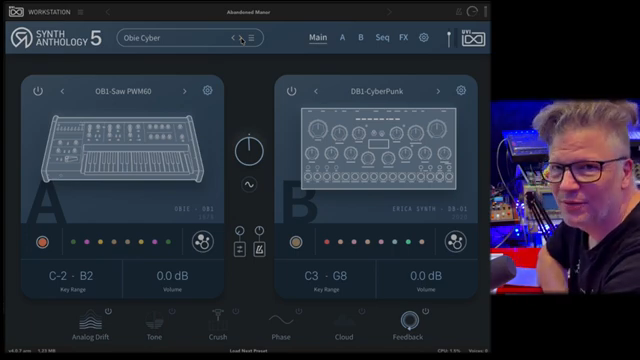Open global settings gear in header
Viewport: 640px width, 360px height.
point(424,38)
